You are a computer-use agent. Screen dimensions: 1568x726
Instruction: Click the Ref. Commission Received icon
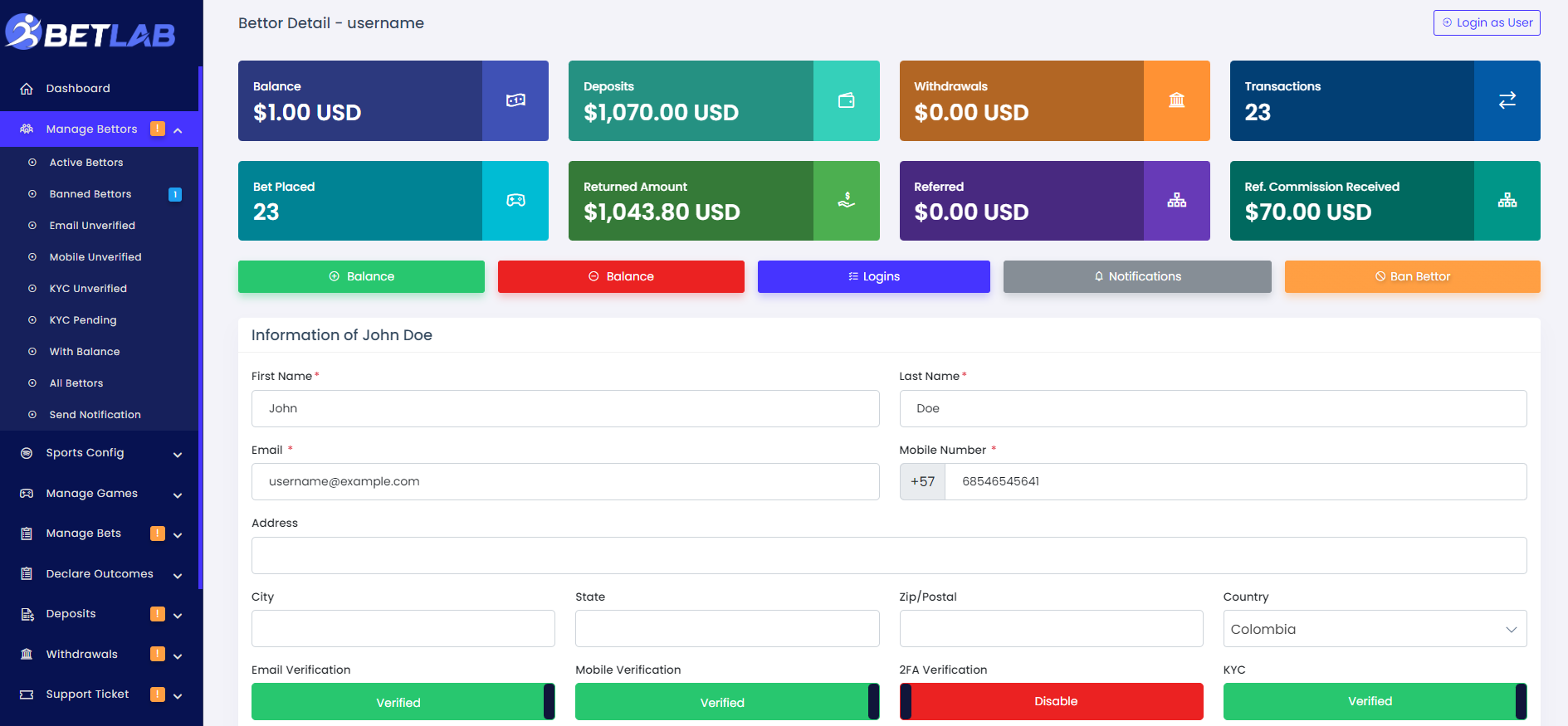[1507, 201]
